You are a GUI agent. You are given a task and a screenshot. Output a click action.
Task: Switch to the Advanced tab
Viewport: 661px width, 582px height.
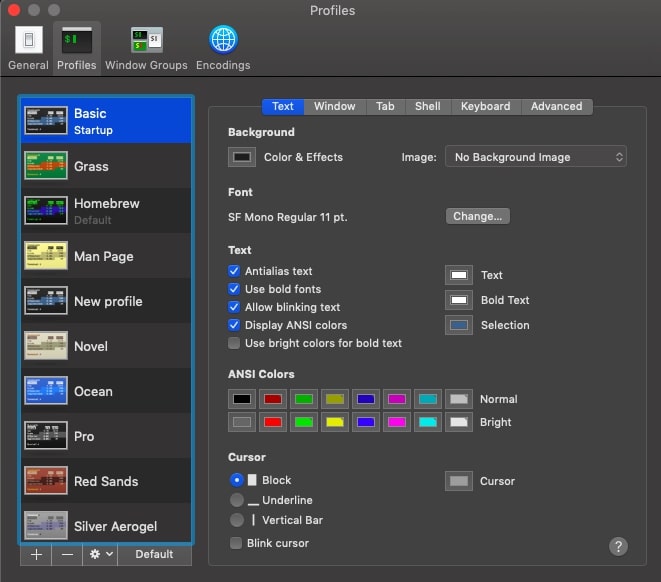pos(556,106)
